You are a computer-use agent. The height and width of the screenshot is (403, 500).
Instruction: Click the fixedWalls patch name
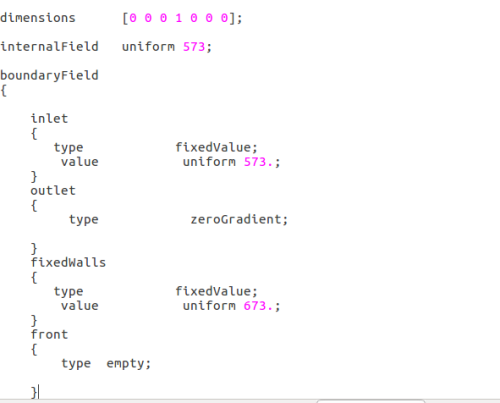pyautogui.click(x=68, y=262)
